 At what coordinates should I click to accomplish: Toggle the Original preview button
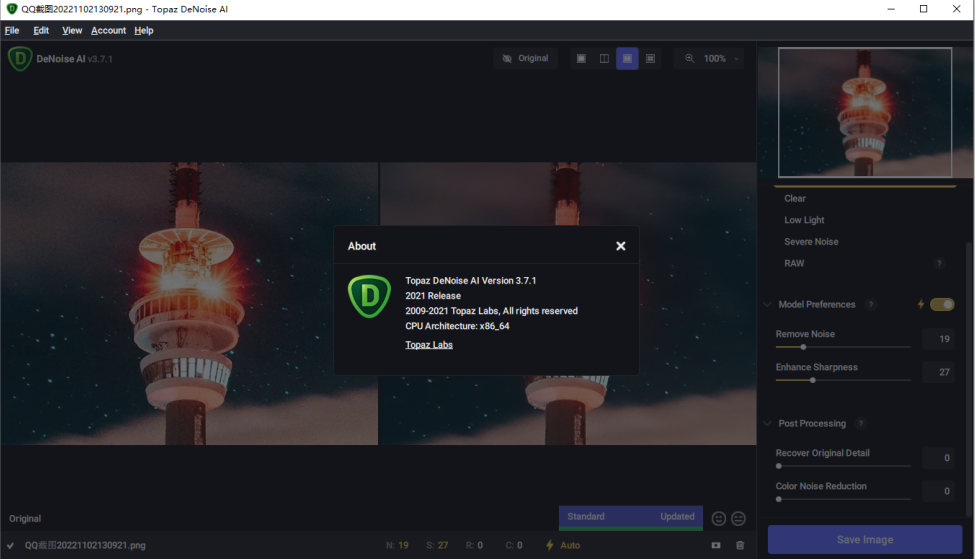525,58
